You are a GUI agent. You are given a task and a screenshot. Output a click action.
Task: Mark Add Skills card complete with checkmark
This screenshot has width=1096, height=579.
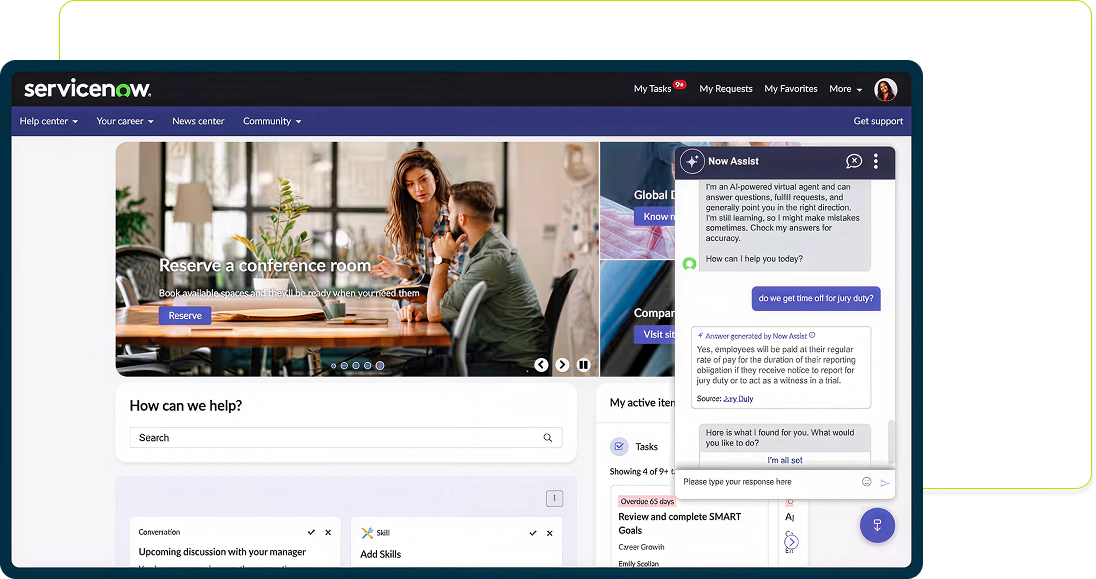point(533,533)
